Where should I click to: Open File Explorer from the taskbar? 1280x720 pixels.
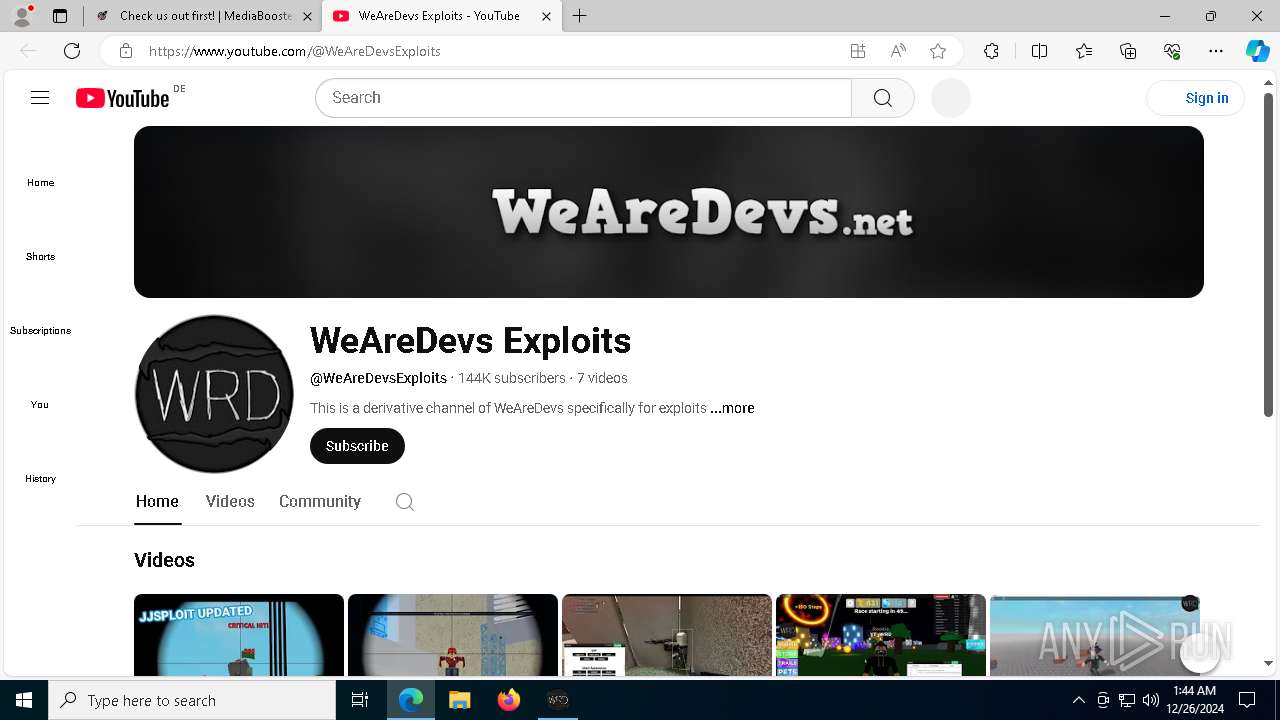coord(459,700)
